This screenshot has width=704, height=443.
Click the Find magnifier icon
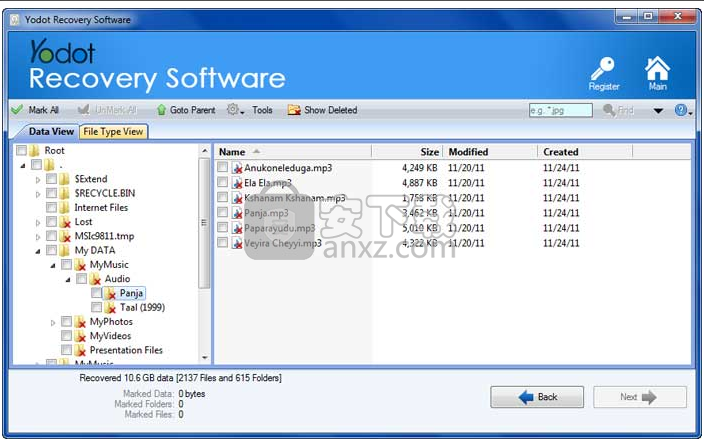click(609, 110)
